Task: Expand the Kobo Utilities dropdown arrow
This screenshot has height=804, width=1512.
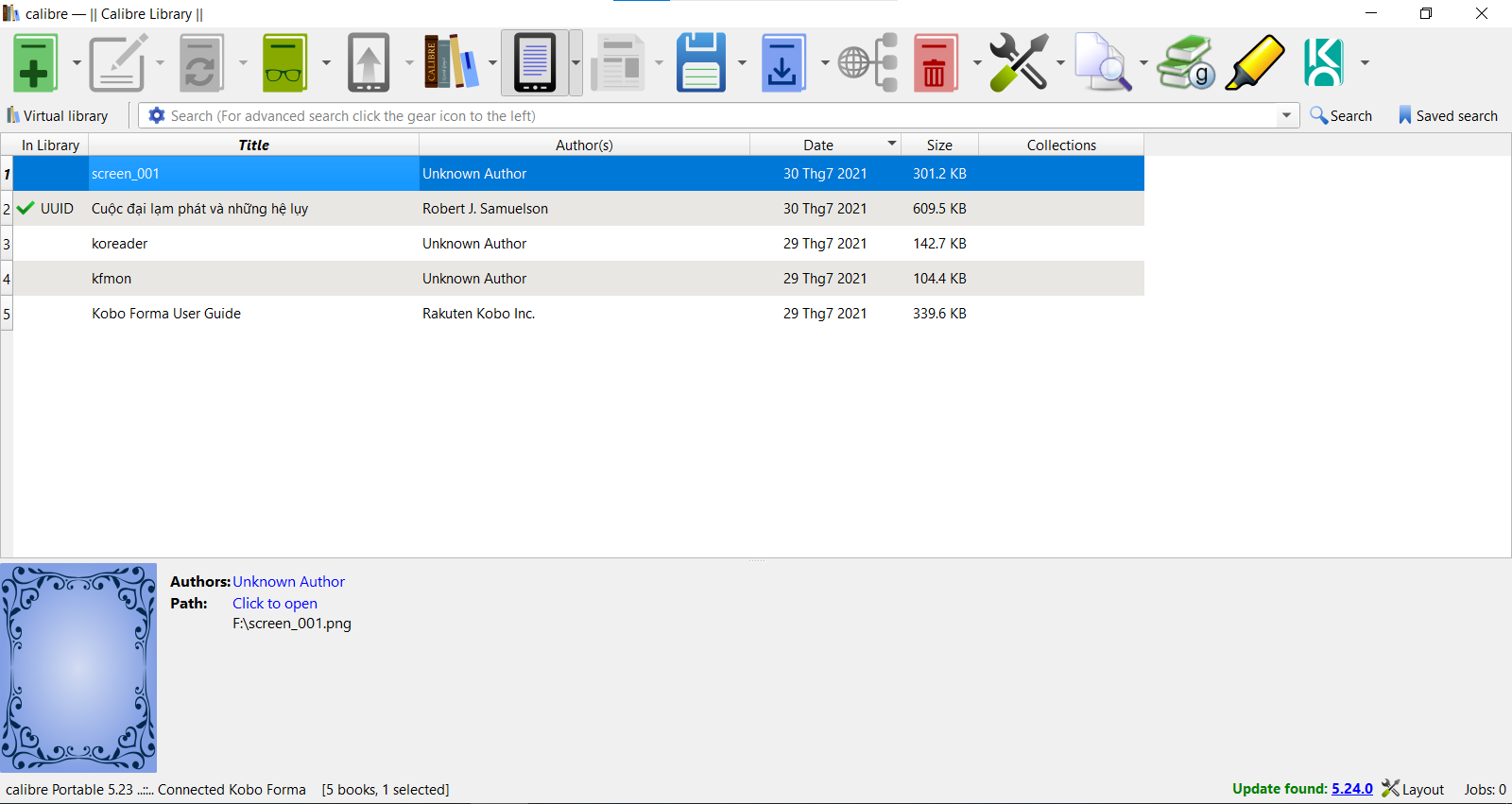Action: pyautogui.click(x=1365, y=63)
